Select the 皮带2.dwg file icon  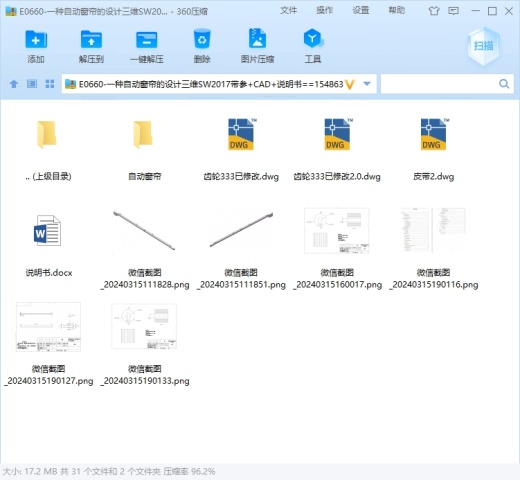coord(435,134)
